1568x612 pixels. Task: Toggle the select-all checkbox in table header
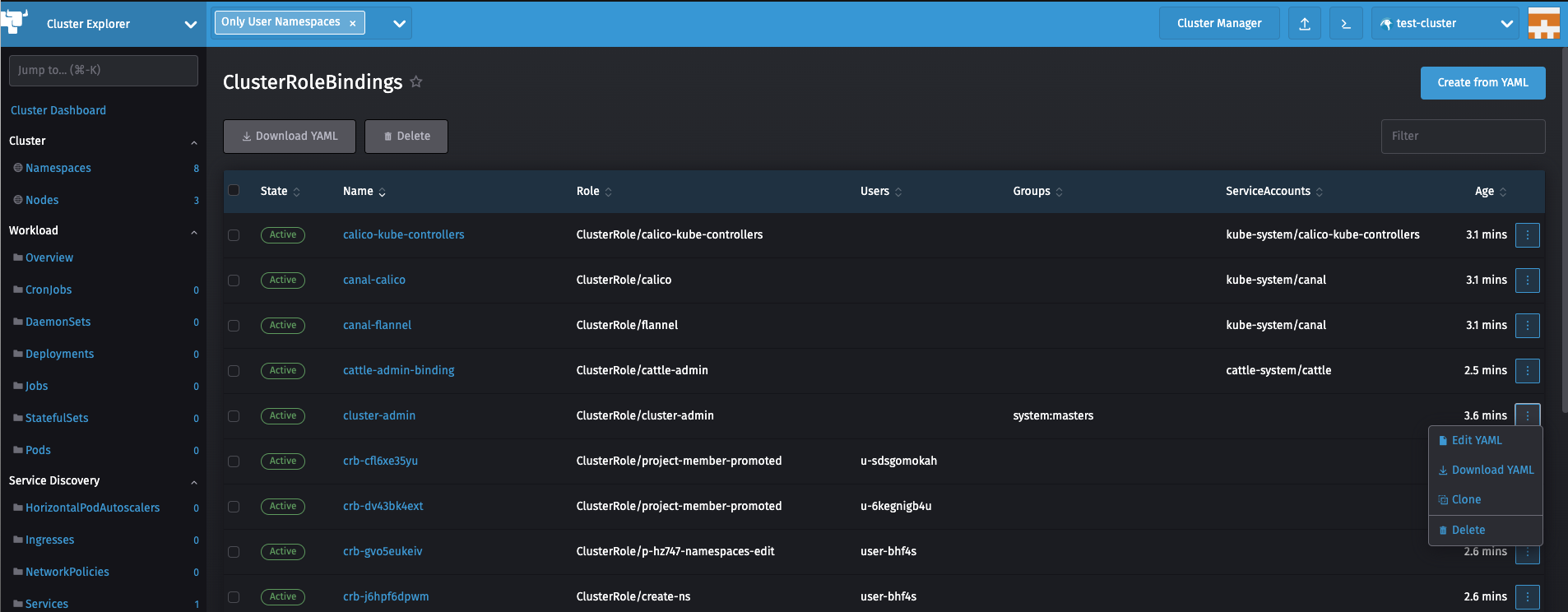click(234, 191)
